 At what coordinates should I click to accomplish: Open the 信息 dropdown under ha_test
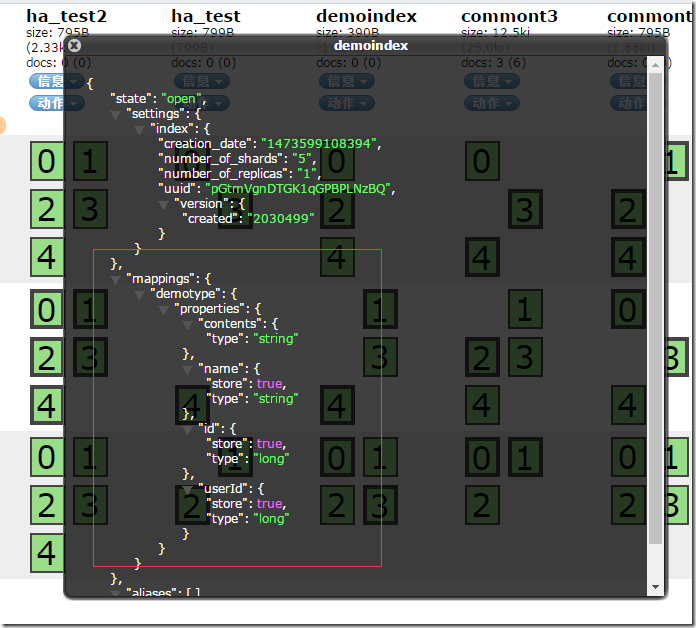[x=202, y=81]
